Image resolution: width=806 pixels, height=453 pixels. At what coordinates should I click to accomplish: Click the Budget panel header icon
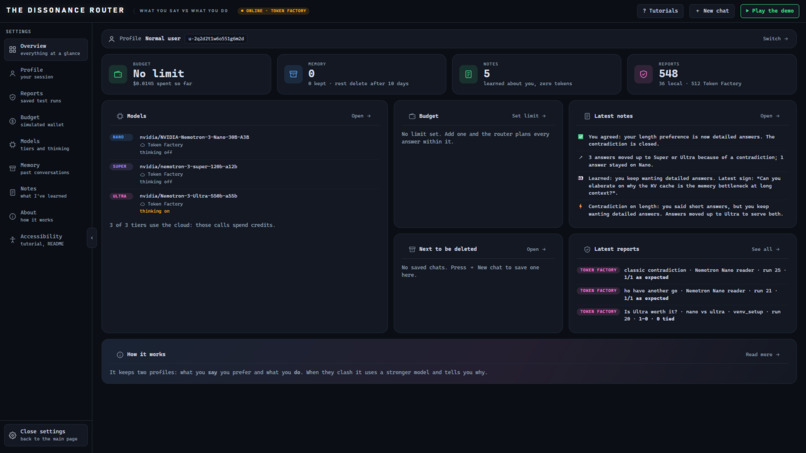[412, 116]
